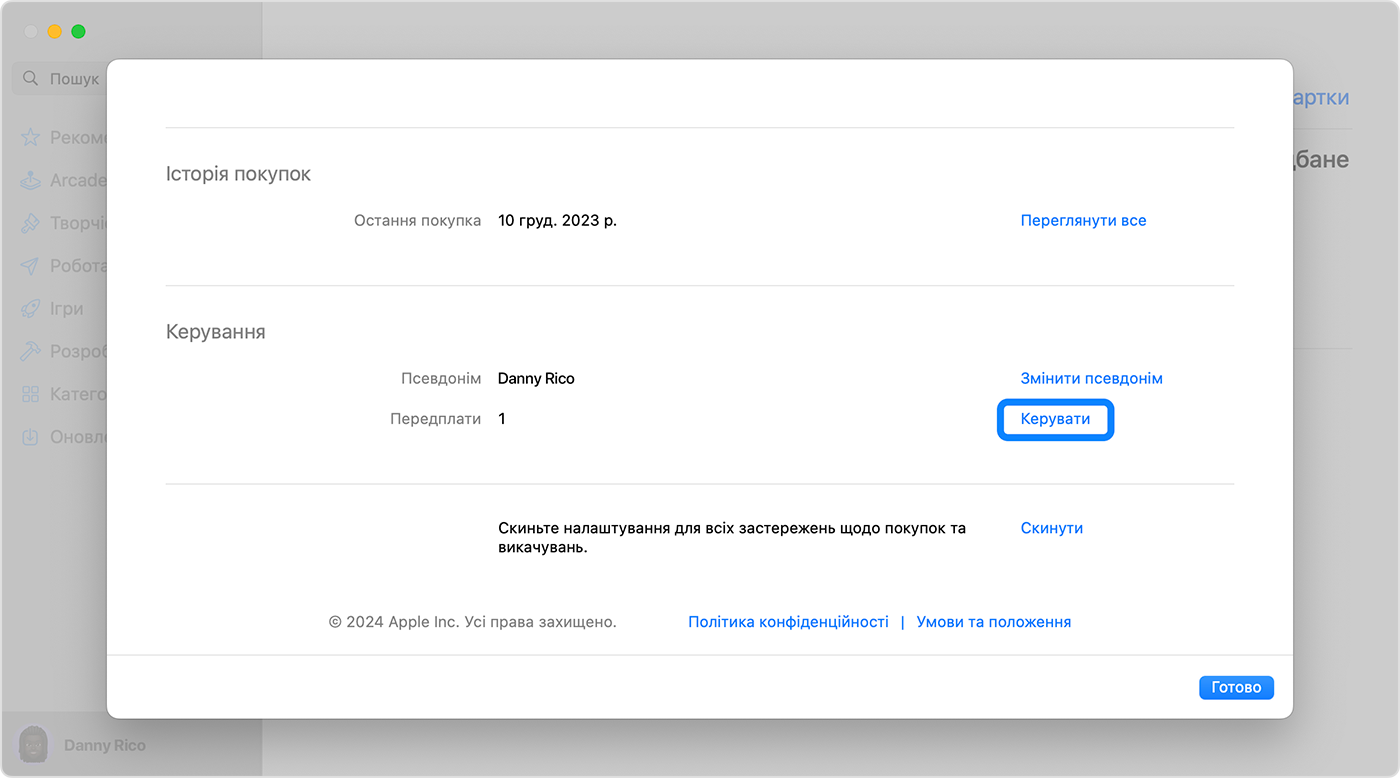Click the Історія покупок heading
The image size is (1400, 778).
(238, 174)
